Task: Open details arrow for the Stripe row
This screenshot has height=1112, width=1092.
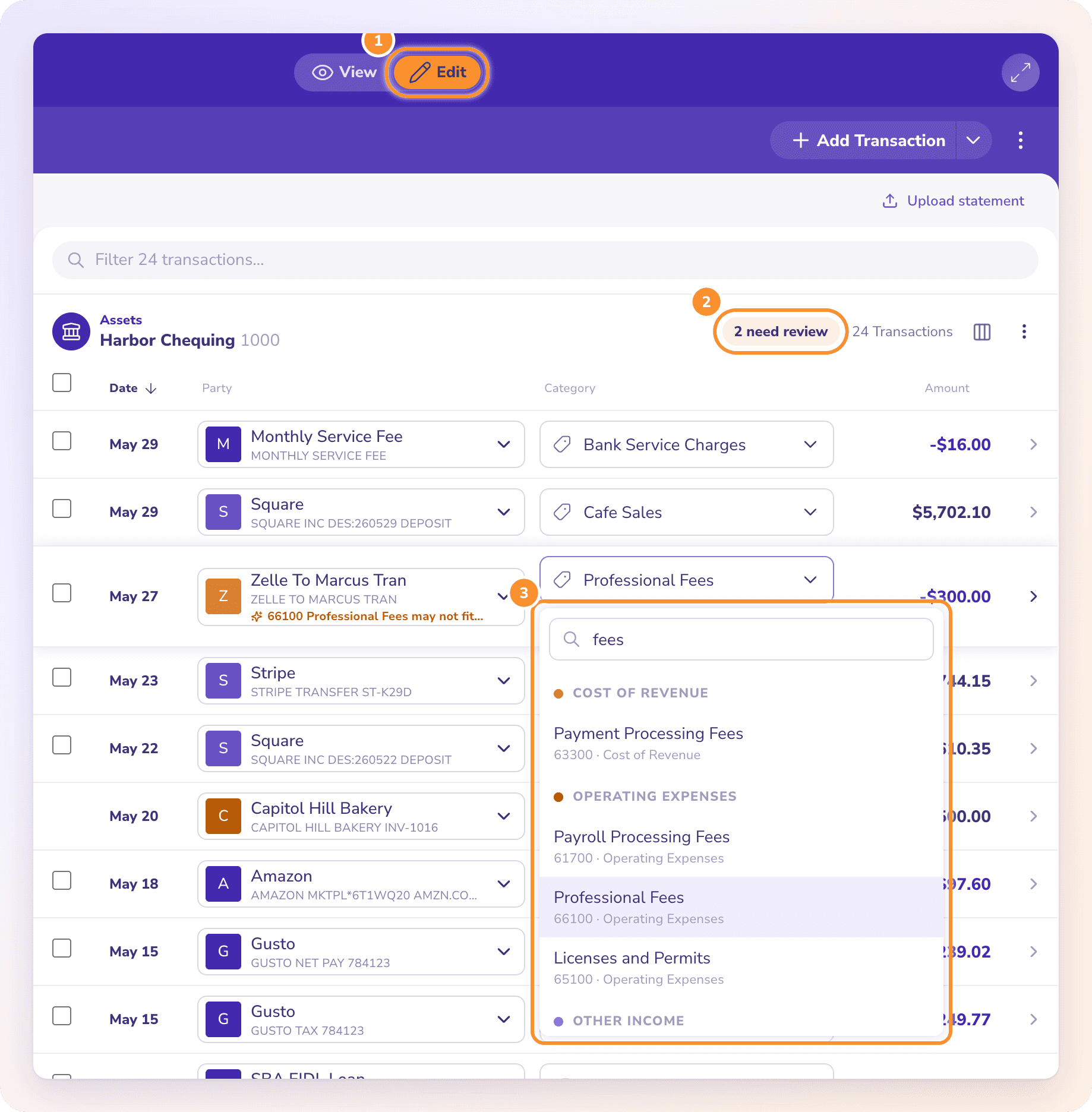Action: point(1033,681)
